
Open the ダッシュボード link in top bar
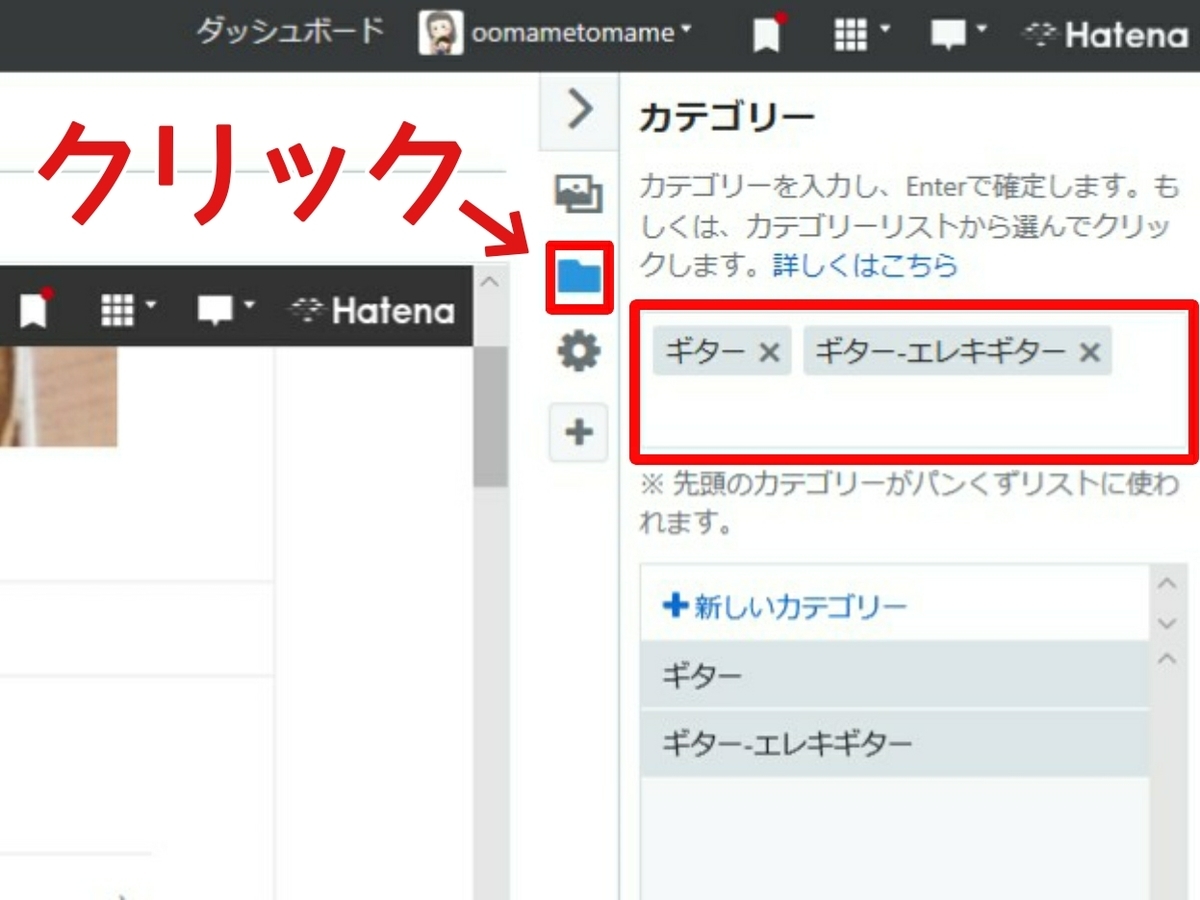click(289, 32)
